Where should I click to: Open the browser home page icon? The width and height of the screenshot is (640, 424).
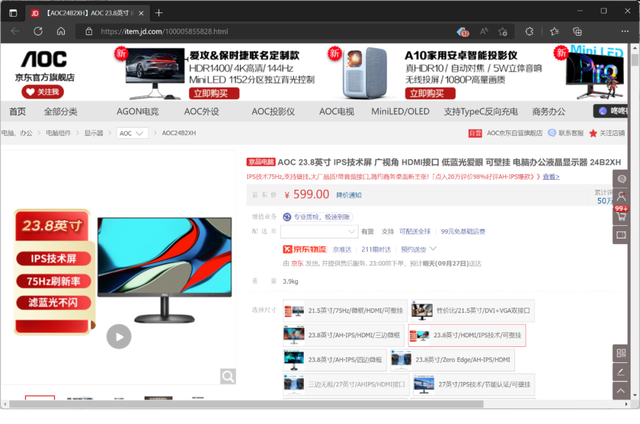pos(61,31)
